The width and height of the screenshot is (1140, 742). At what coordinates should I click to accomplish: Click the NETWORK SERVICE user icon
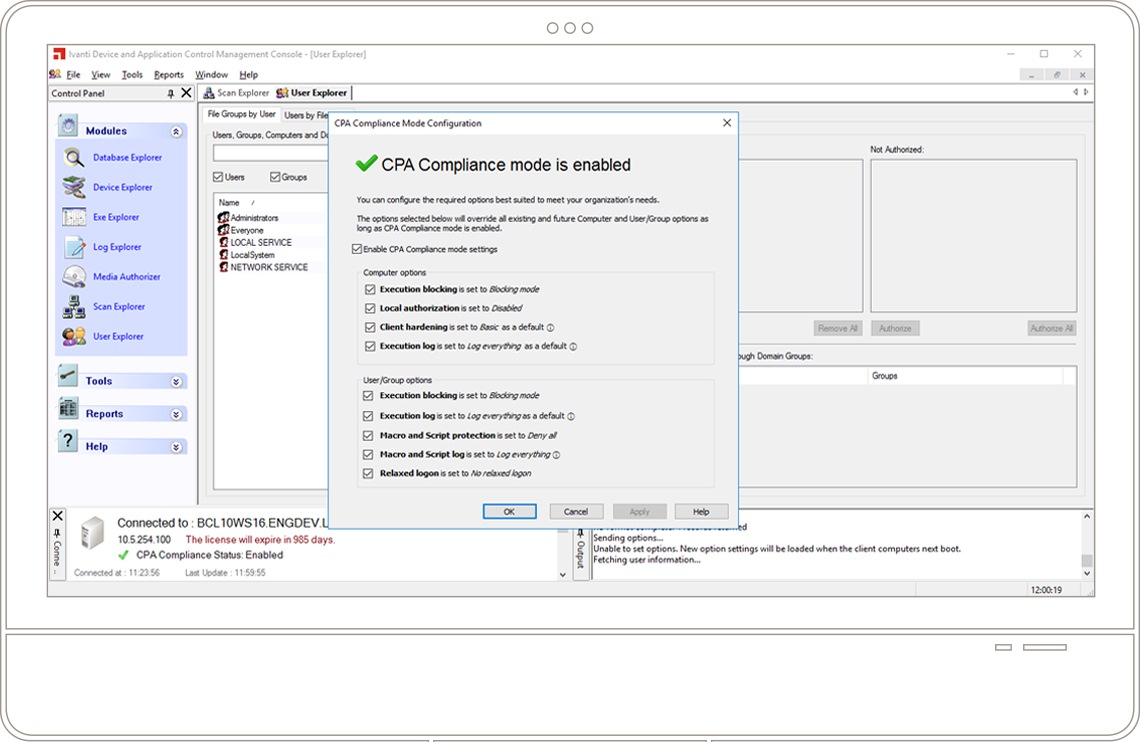(x=224, y=267)
